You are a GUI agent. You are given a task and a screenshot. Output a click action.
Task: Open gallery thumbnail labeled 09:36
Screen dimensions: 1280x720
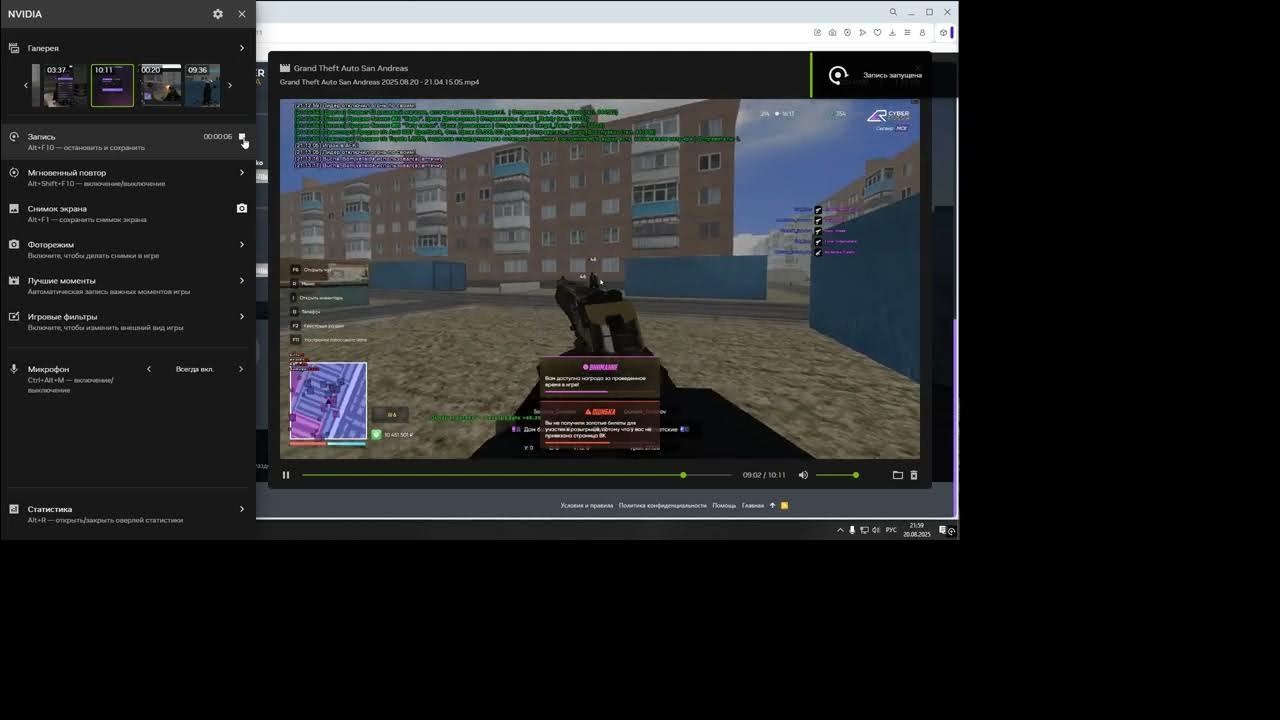[203, 86]
